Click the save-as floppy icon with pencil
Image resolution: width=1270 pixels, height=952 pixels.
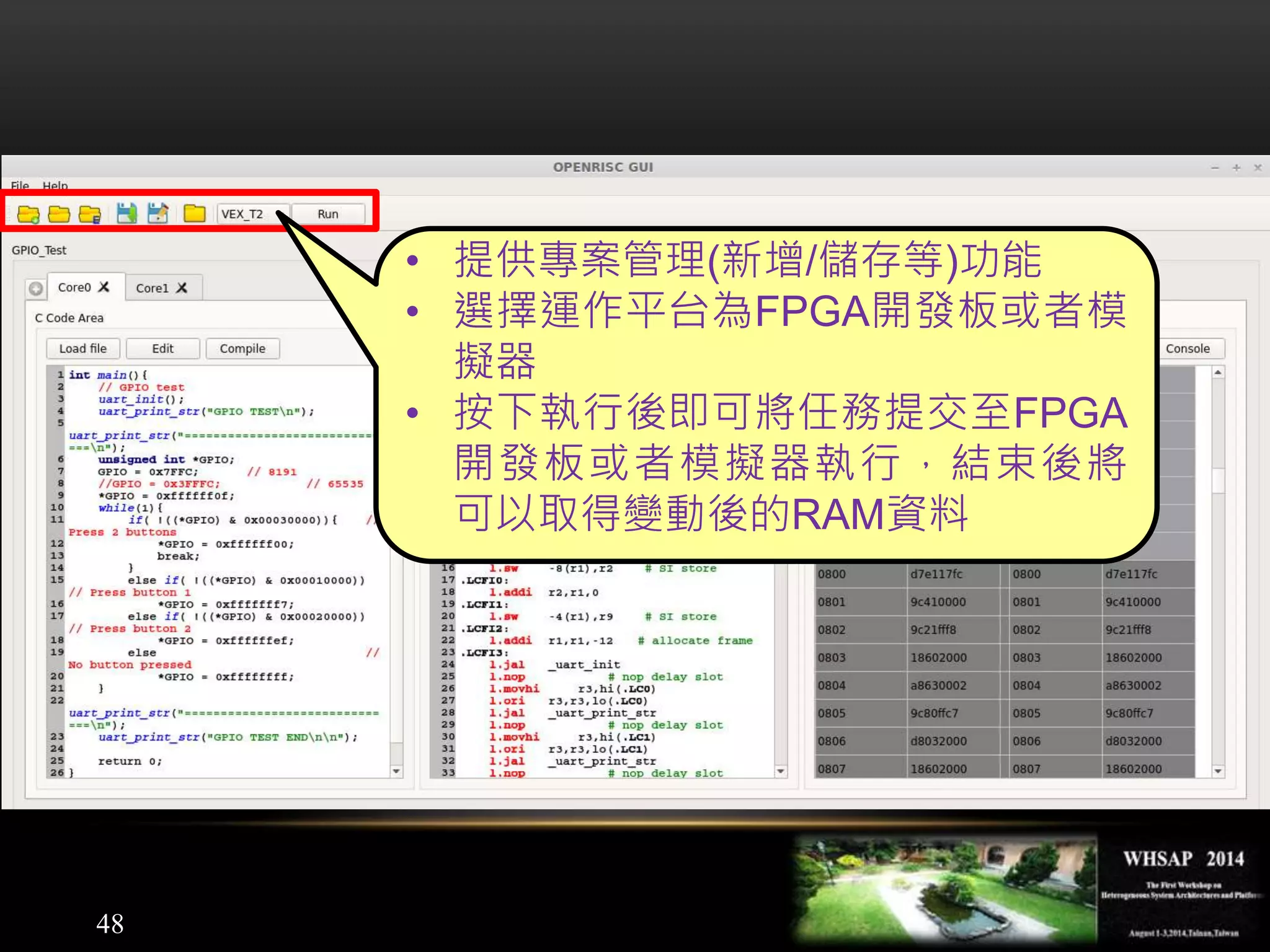pos(158,213)
